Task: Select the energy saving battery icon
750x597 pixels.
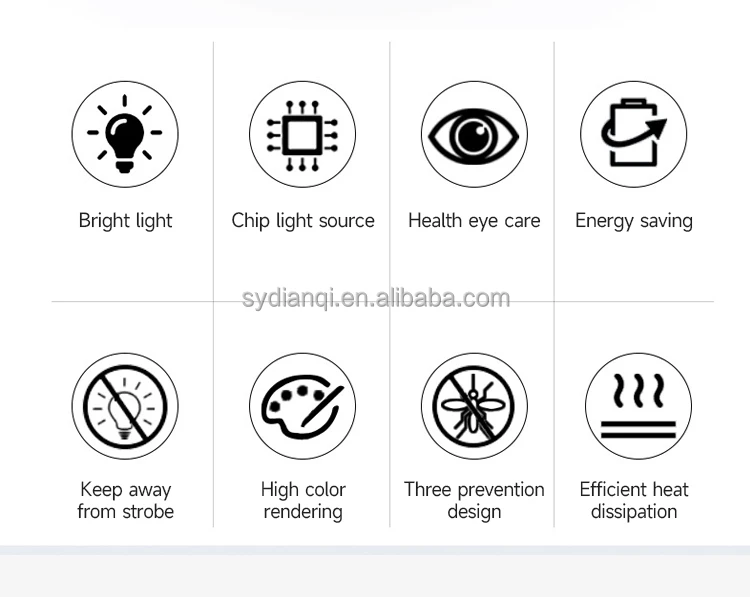Action: (634, 134)
